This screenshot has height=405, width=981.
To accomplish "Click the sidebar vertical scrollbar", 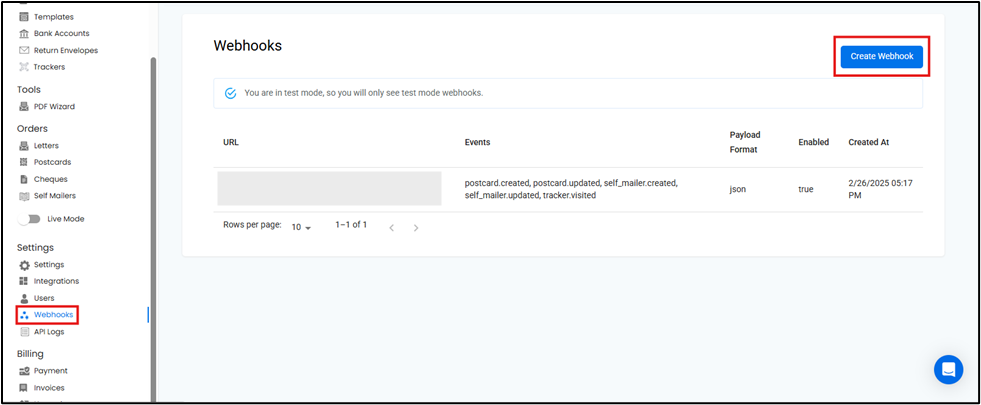I will [x=153, y=228].
